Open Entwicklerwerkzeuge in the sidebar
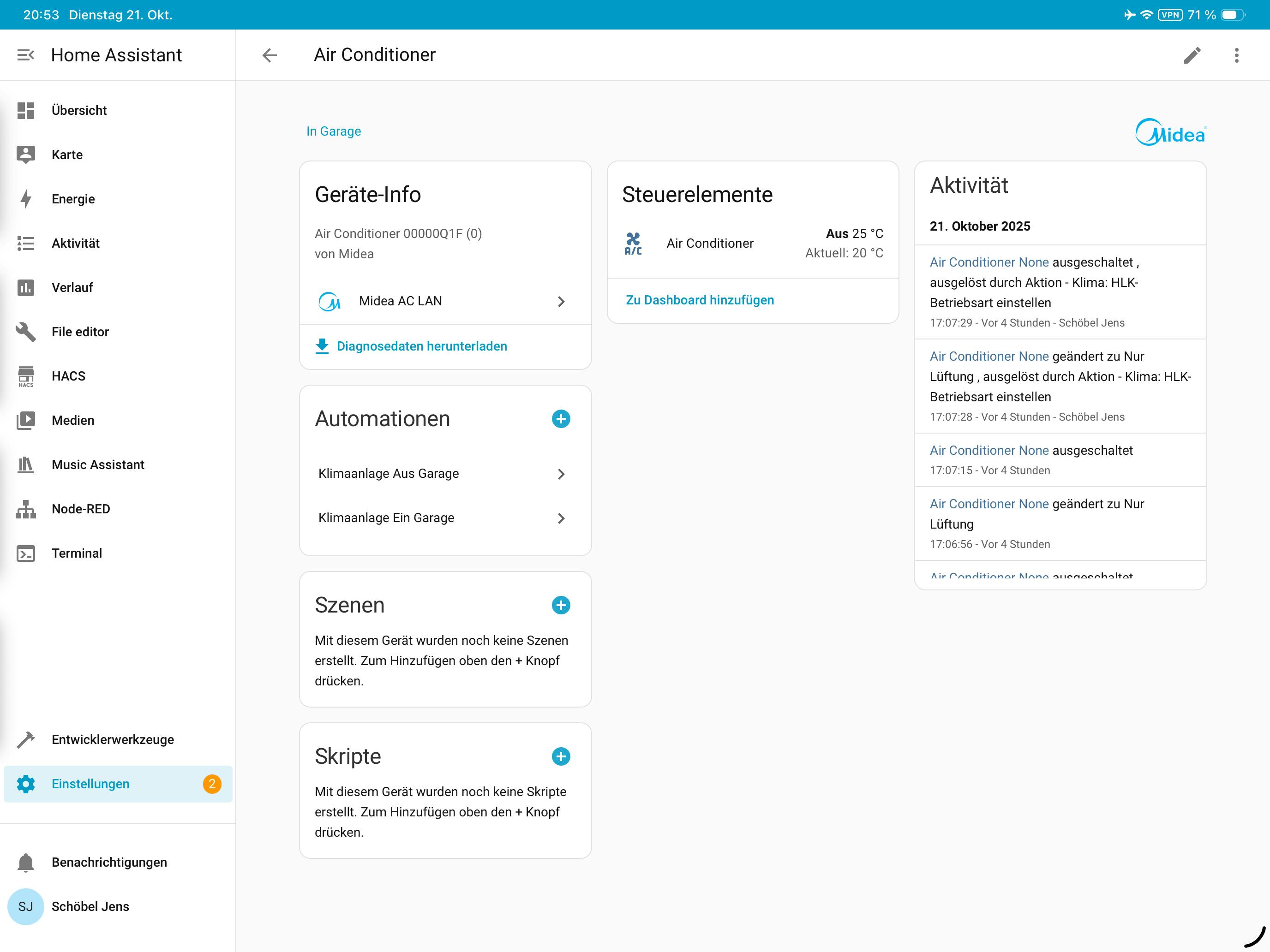Image resolution: width=1270 pixels, height=952 pixels. pos(112,739)
